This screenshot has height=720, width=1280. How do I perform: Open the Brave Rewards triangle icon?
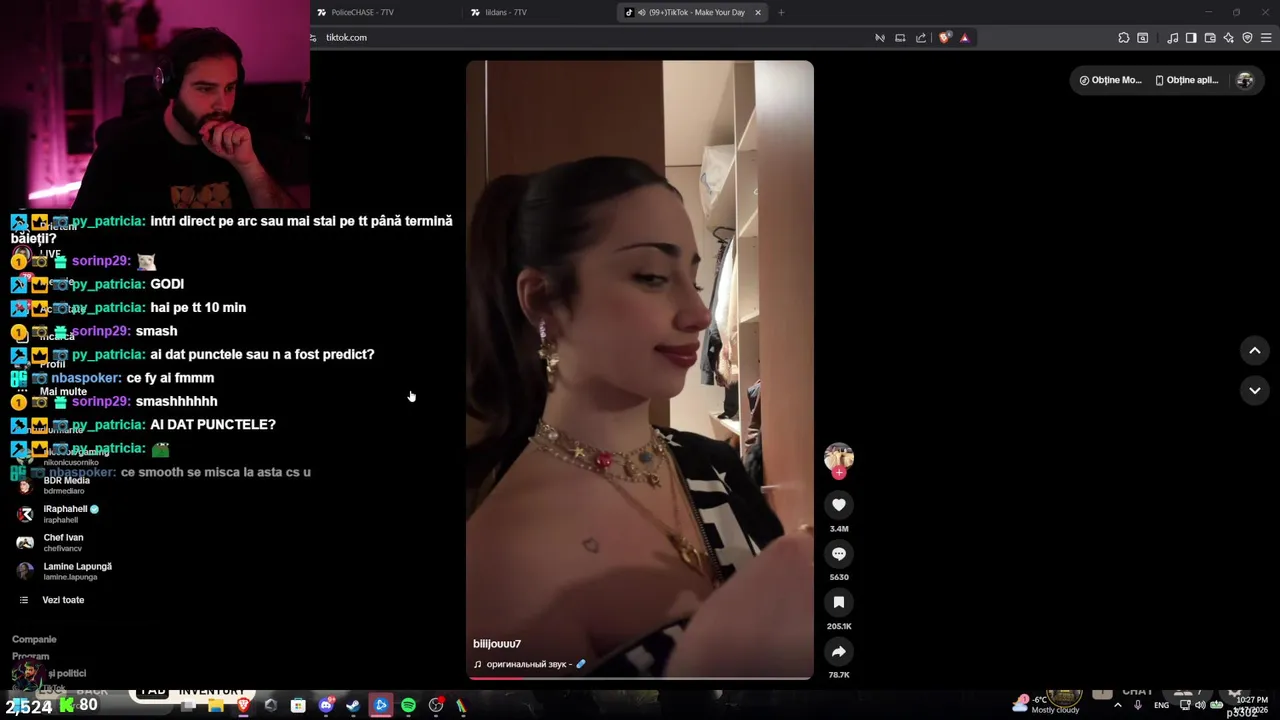[x=965, y=38]
